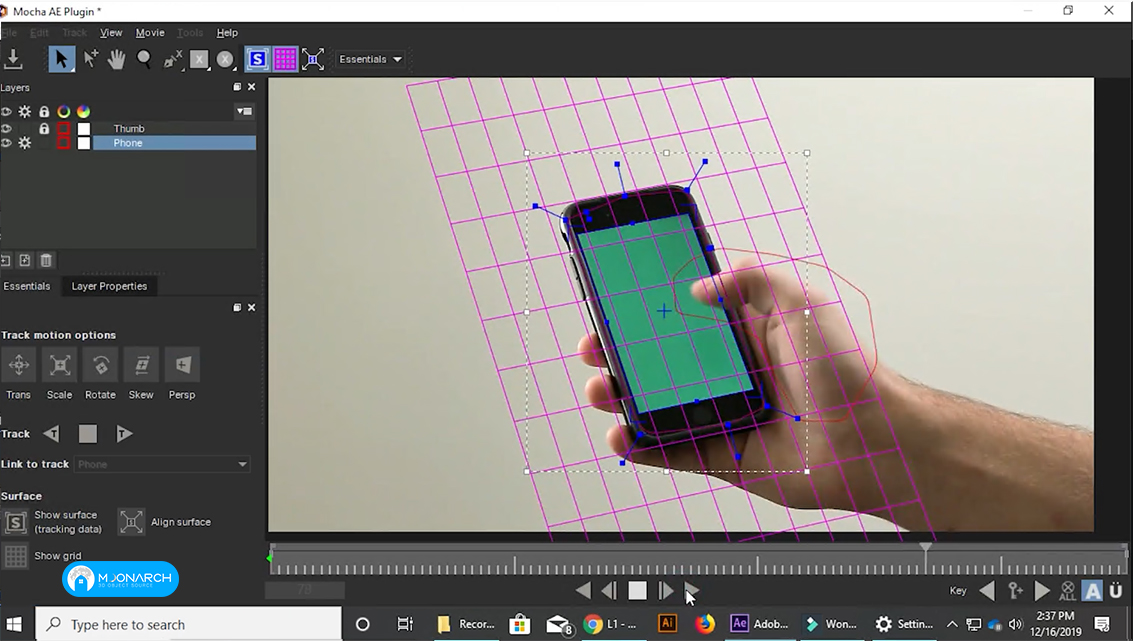Select the Zoom magnifier tool

144,59
